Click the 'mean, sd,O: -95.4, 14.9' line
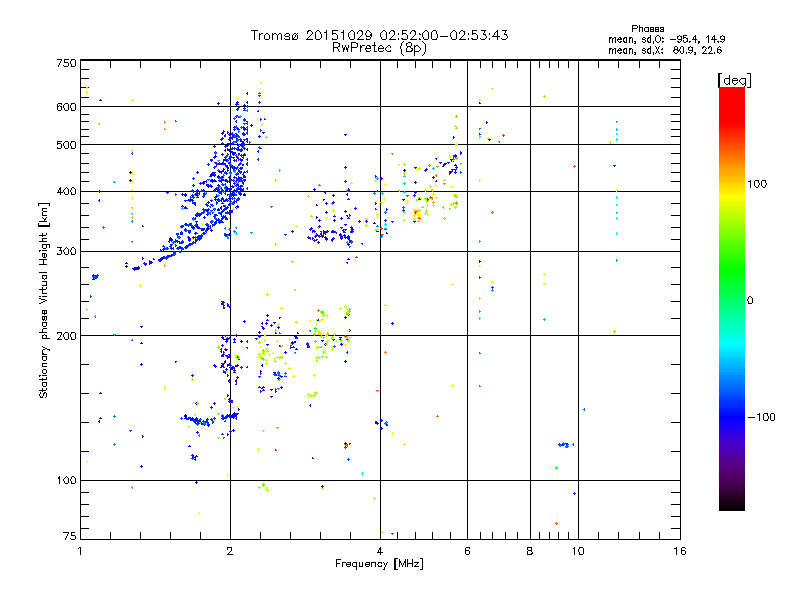This screenshot has height=600, width=800. (x=666, y=39)
